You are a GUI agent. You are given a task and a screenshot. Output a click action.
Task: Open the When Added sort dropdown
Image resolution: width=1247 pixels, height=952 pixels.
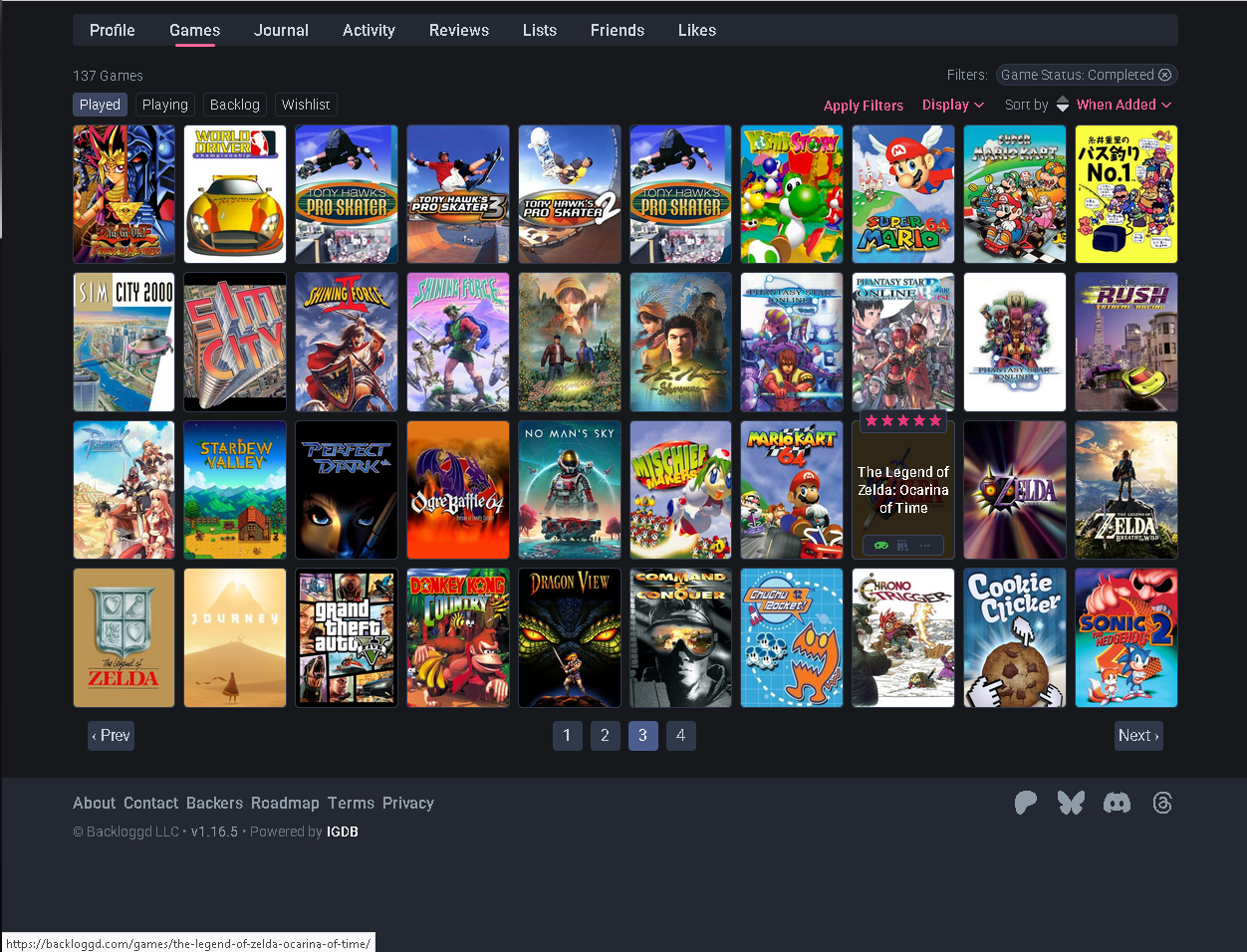(x=1123, y=105)
